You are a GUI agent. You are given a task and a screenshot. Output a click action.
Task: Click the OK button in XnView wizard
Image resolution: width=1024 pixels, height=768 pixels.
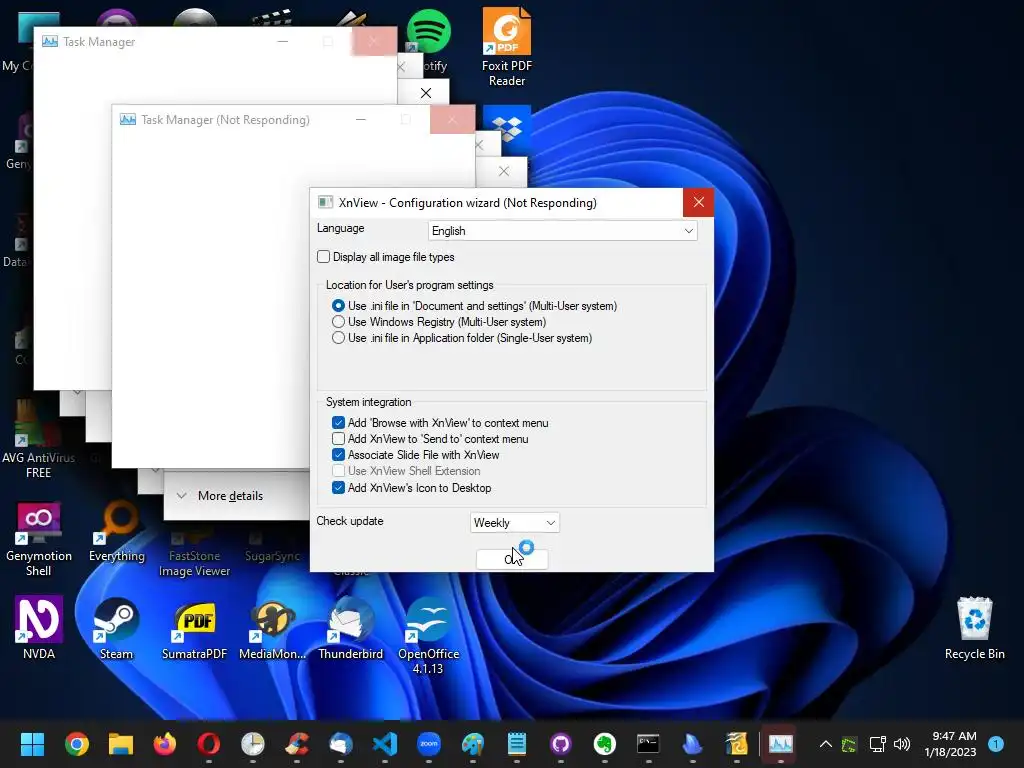[x=512, y=559]
